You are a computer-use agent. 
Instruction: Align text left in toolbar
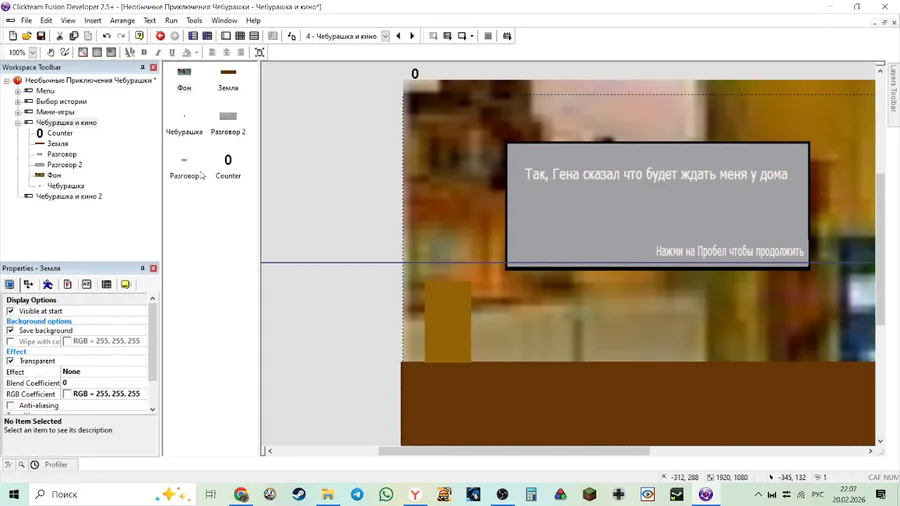[x=212, y=52]
